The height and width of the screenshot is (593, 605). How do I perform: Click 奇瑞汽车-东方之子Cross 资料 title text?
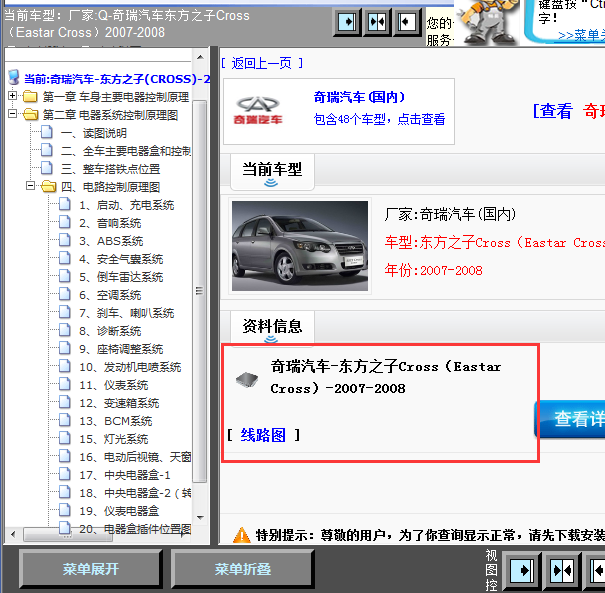point(386,377)
